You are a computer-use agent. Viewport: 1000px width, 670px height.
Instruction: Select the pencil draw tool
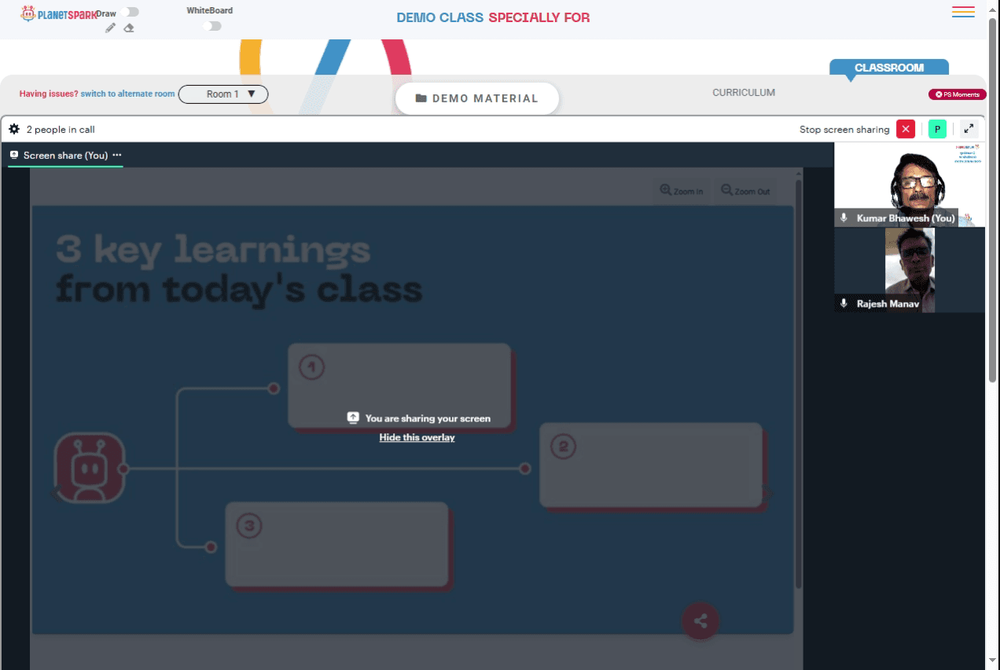[x=110, y=28]
